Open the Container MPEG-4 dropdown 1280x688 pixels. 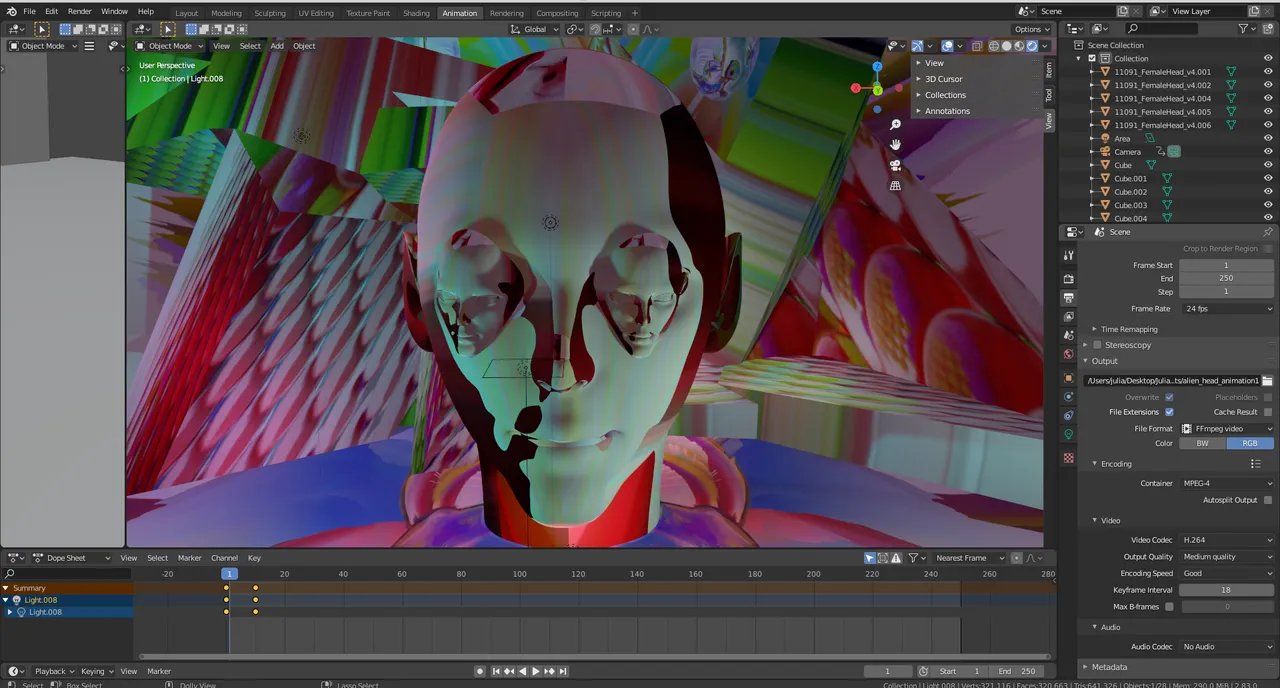click(x=1227, y=484)
